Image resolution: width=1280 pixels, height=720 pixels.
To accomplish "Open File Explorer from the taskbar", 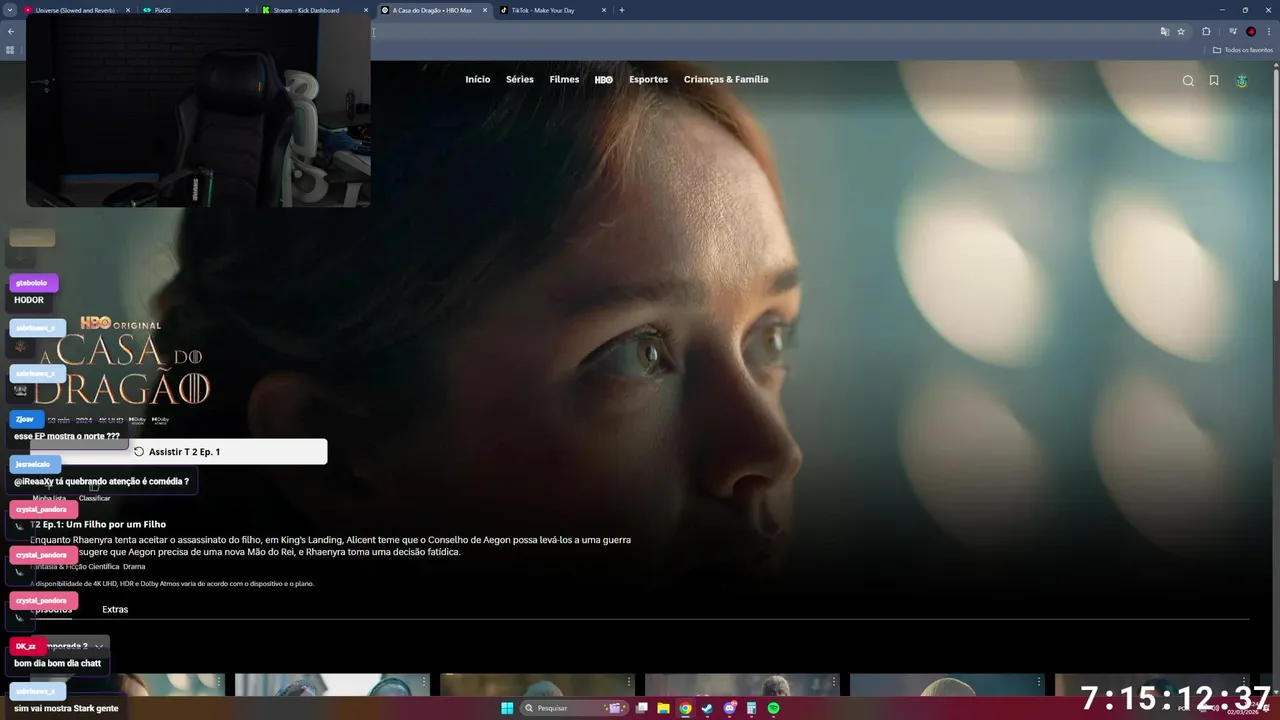I will click(663, 708).
